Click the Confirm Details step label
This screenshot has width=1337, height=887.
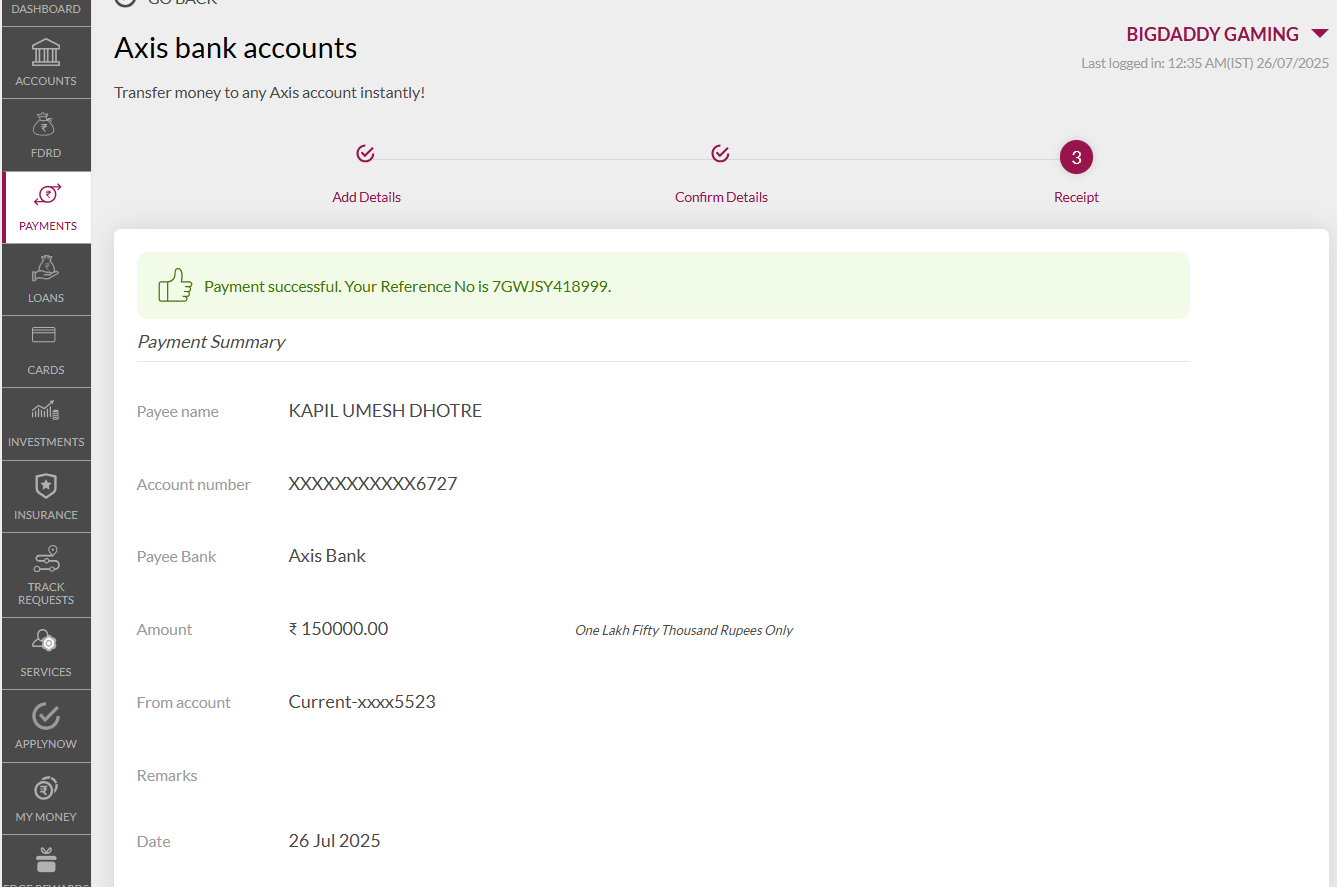click(x=721, y=197)
